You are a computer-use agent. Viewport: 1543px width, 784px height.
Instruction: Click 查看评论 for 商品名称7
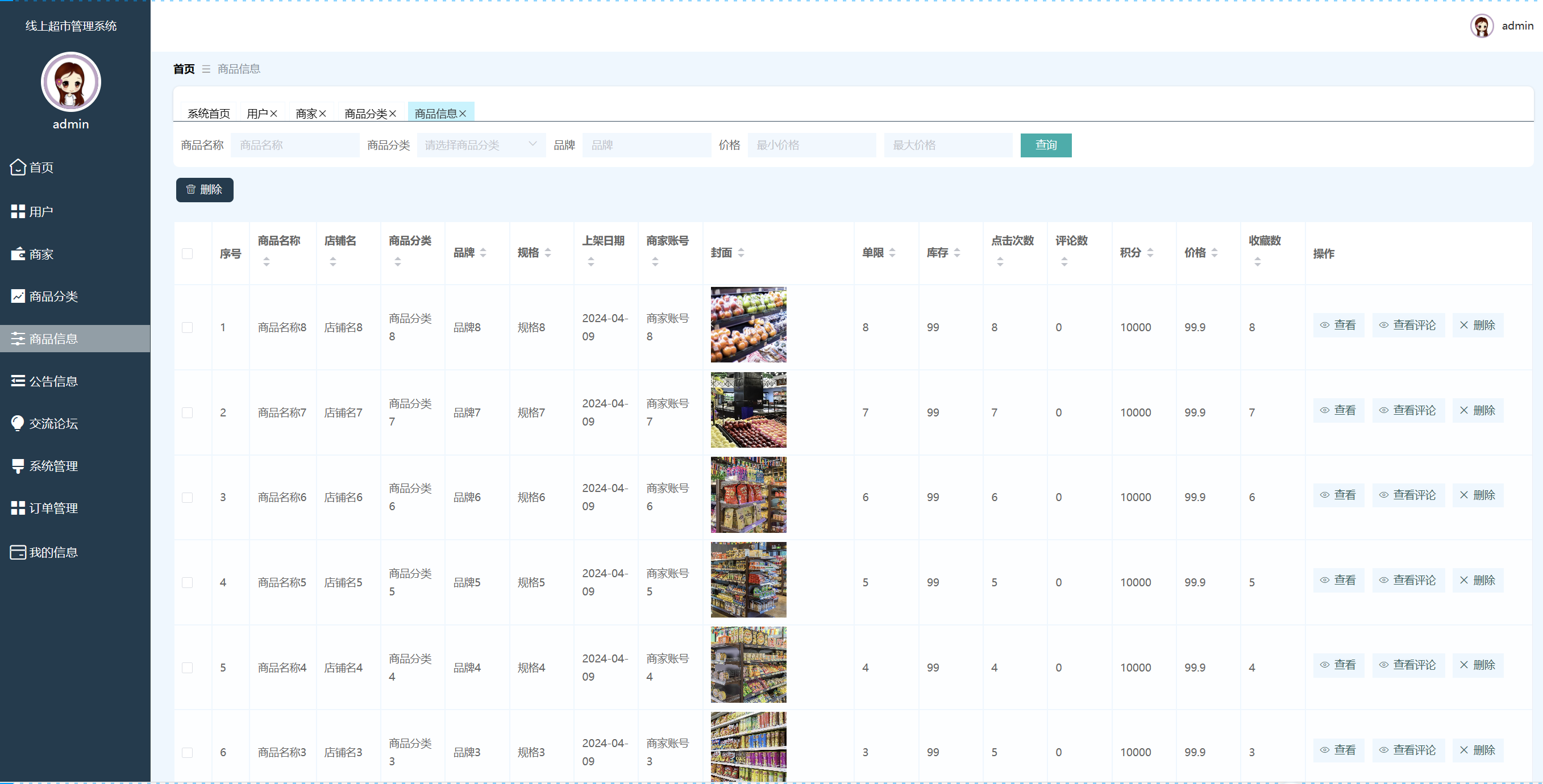1408,410
